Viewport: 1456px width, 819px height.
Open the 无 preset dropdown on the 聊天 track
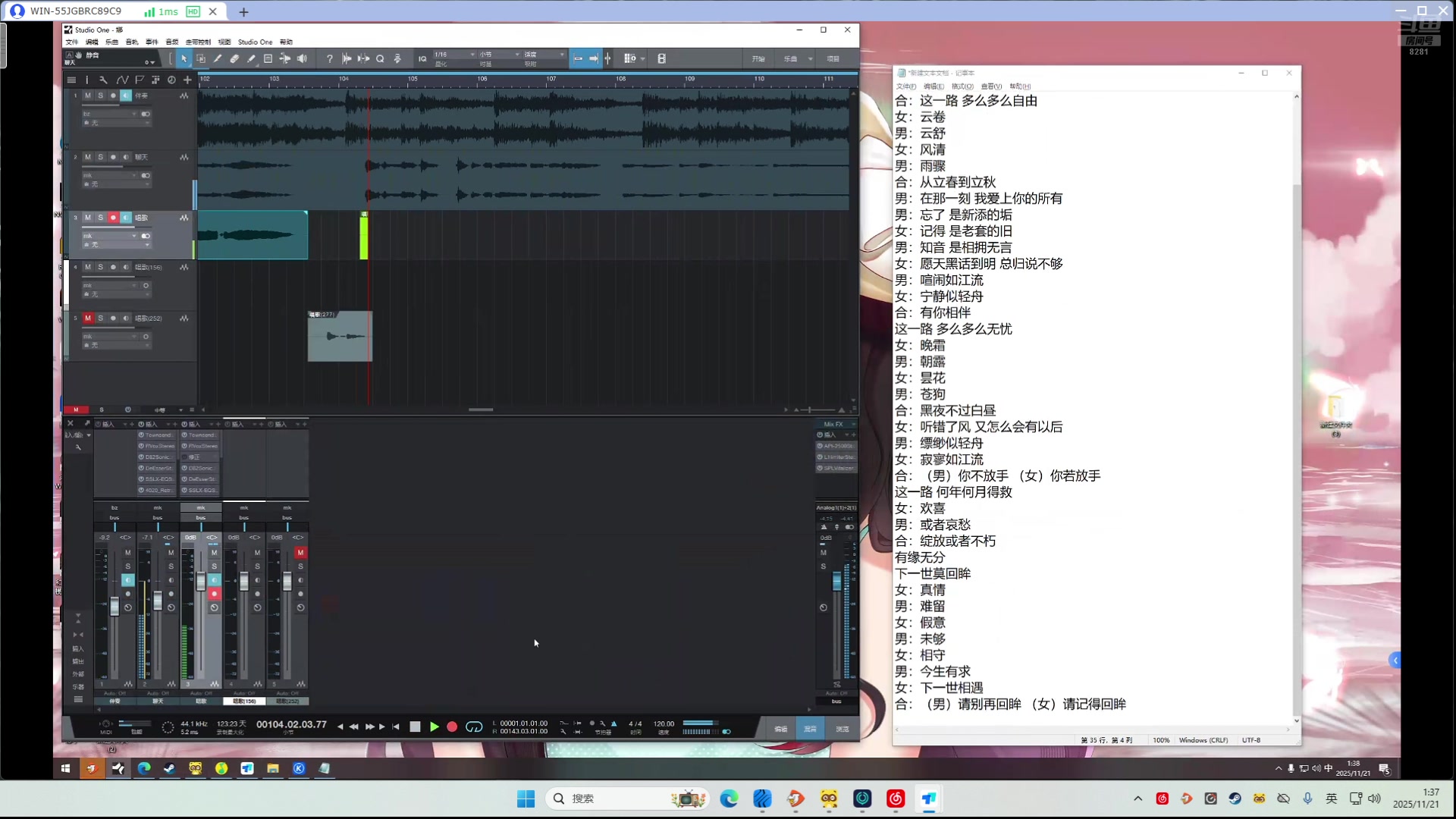click(x=115, y=184)
